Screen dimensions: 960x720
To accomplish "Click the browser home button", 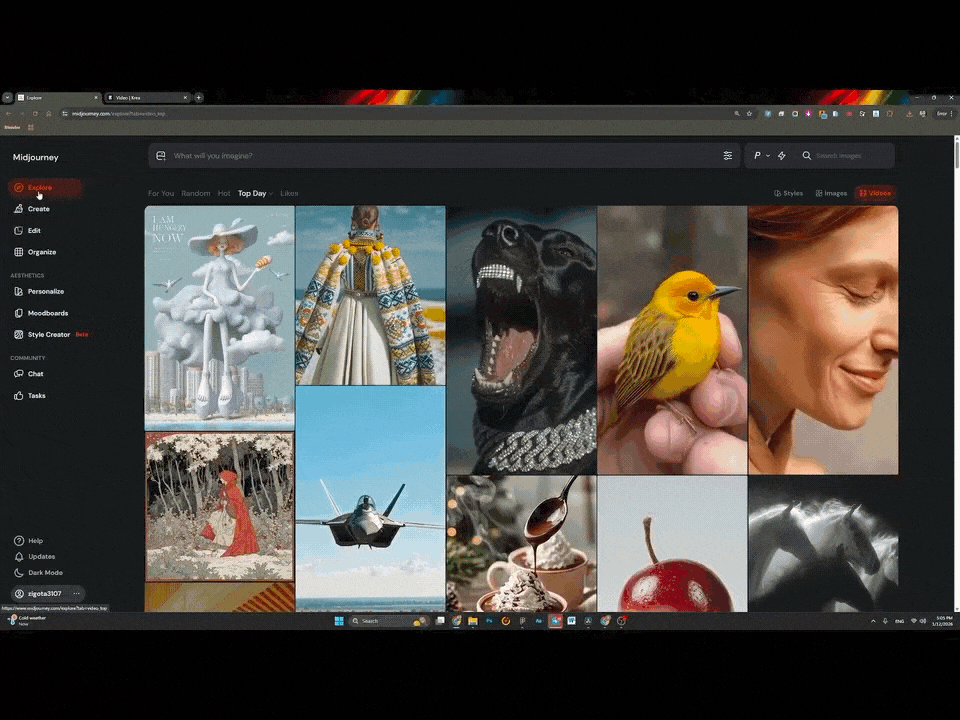I will click(x=49, y=113).
